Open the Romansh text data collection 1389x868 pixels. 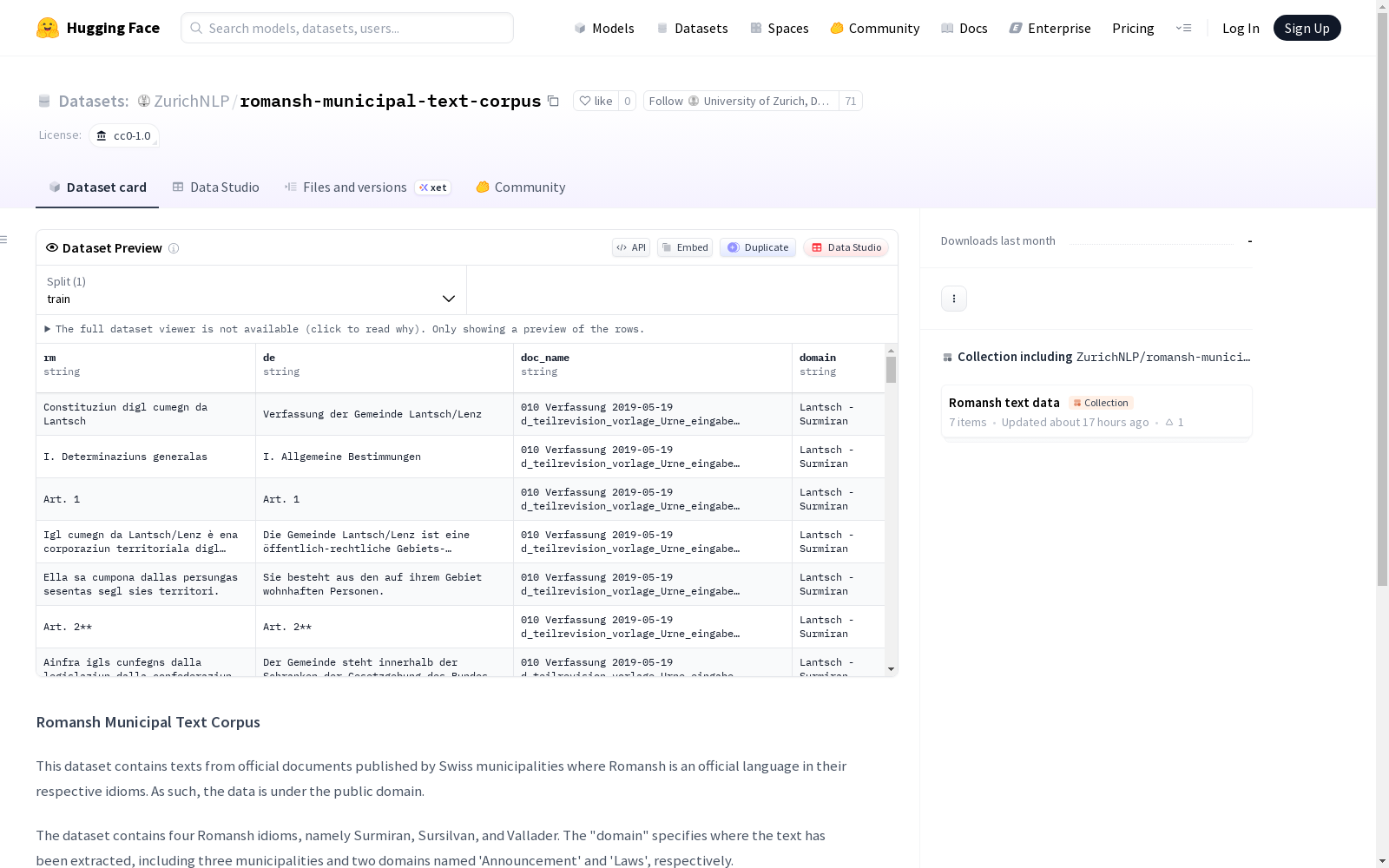pyautogui.click(x=1096, y=411)
